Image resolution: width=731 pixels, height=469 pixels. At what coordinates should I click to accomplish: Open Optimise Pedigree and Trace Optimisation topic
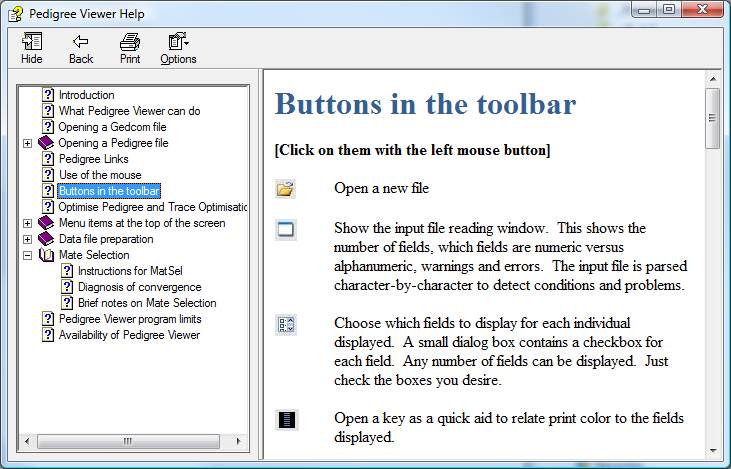point(152,207)
